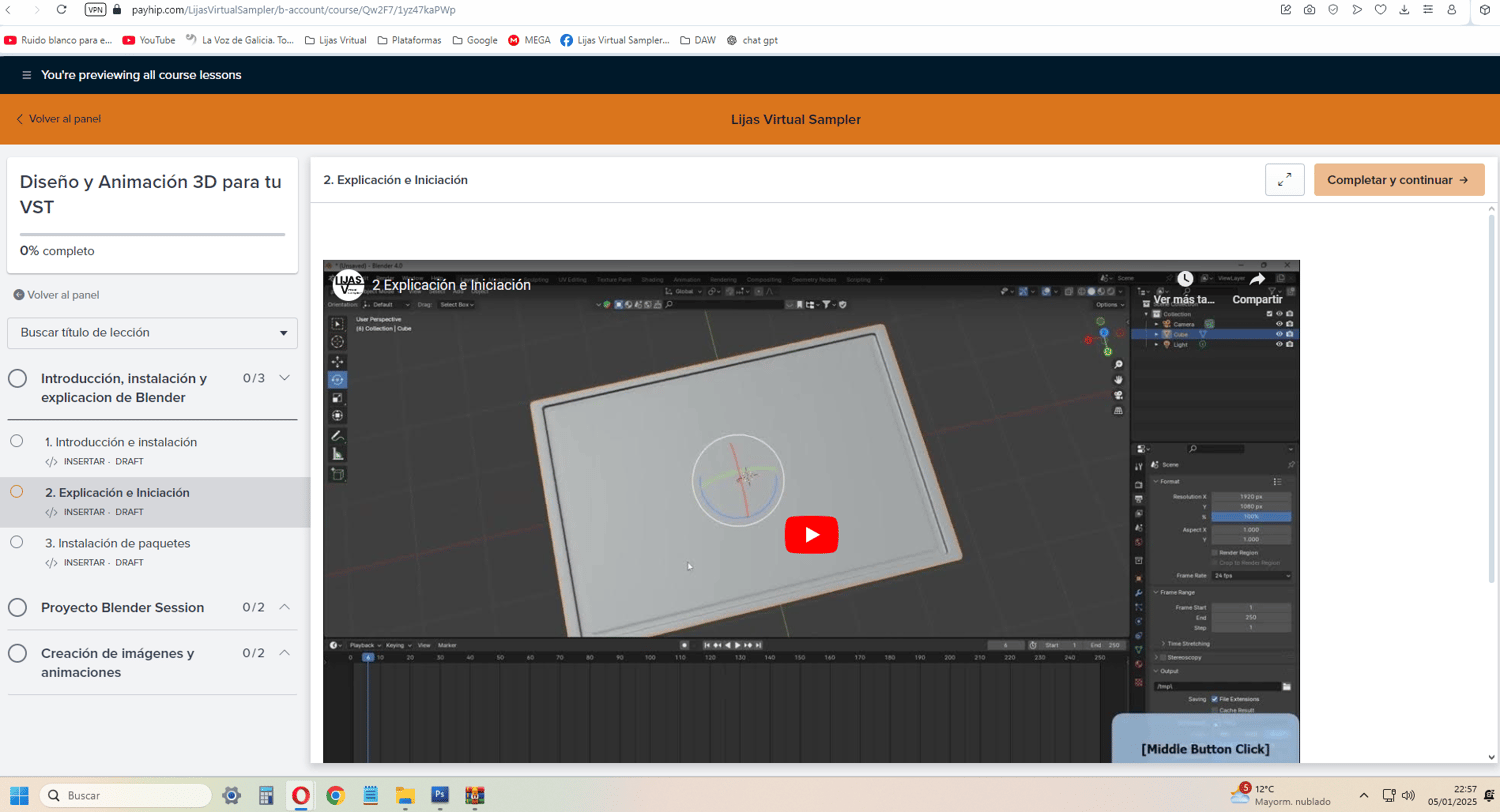The width and height of the screenshot is (1500, 812).
Task: Click the Compartir share arrow icon
Action: (x=1257, y=279)
